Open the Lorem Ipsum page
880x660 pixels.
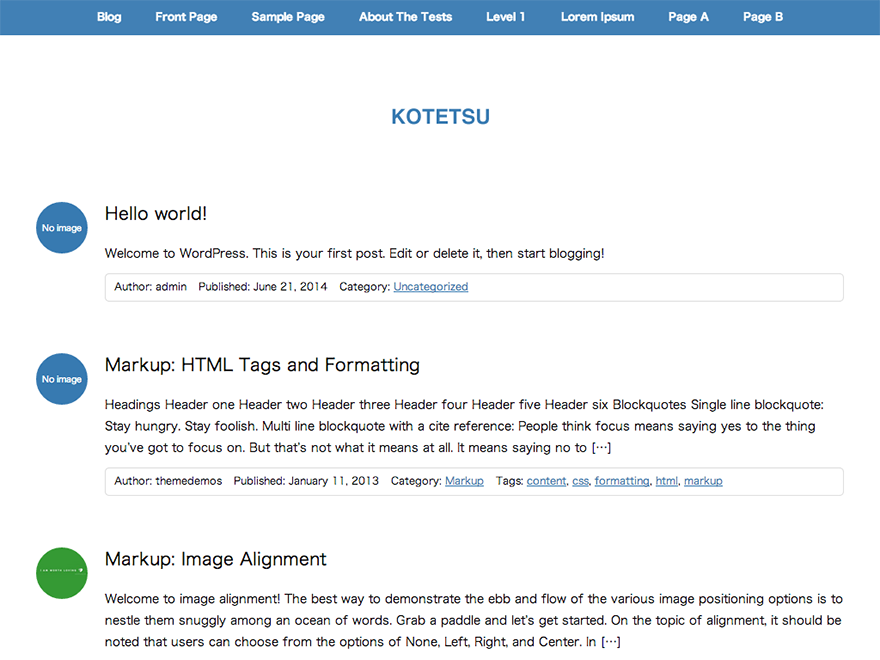tap(597, 17)
